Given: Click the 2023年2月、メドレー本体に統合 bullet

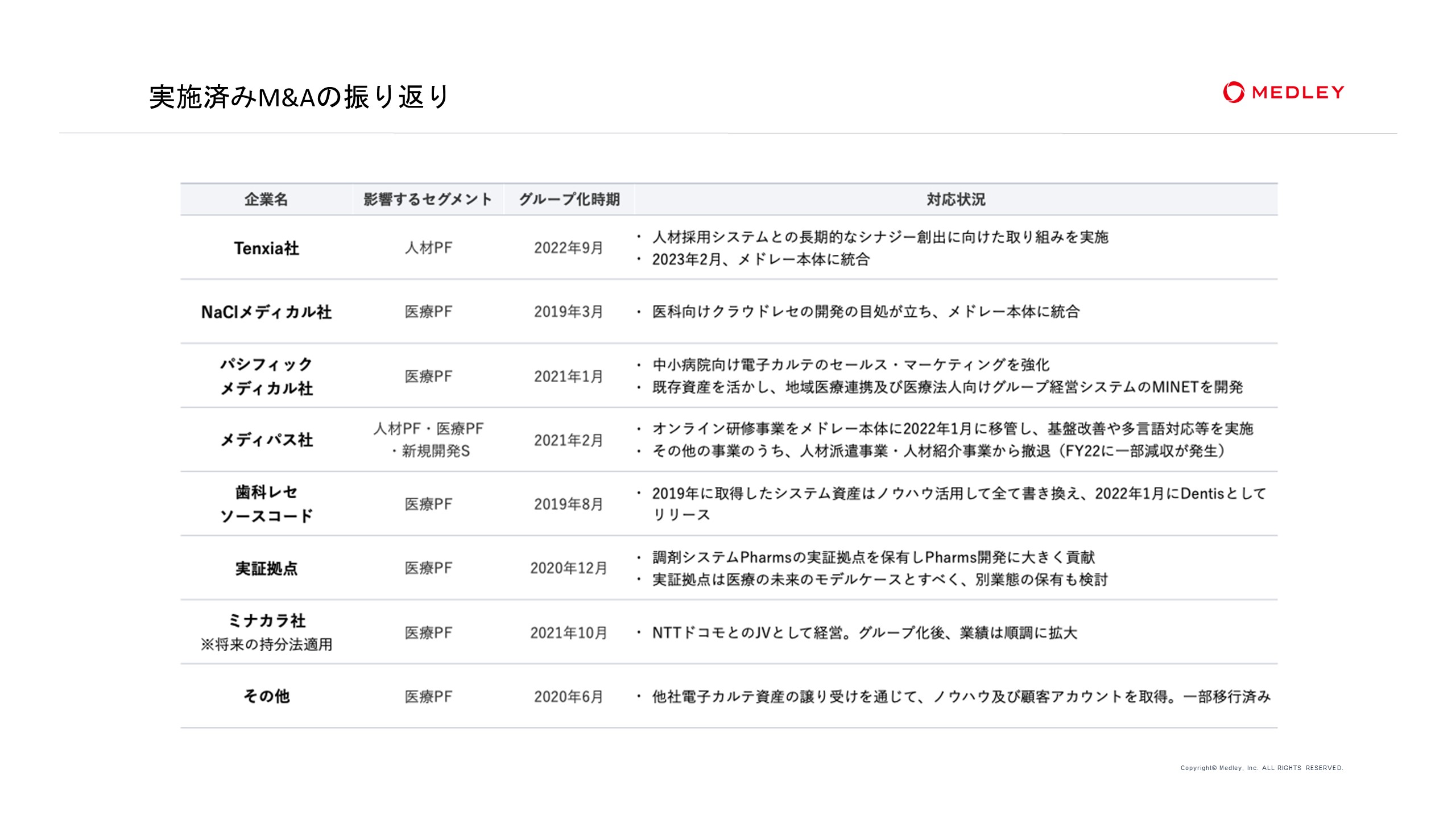Looking at the screenshot, I should pos(761,259).
